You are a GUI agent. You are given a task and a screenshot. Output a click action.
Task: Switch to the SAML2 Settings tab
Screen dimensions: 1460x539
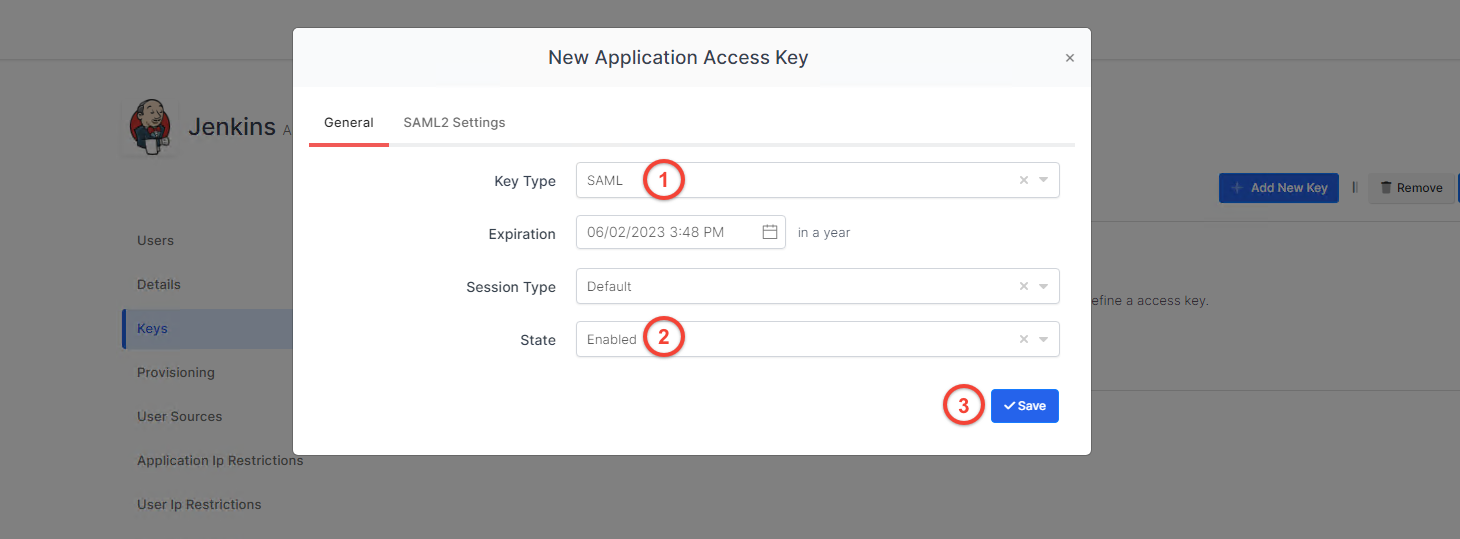[454, 123]
